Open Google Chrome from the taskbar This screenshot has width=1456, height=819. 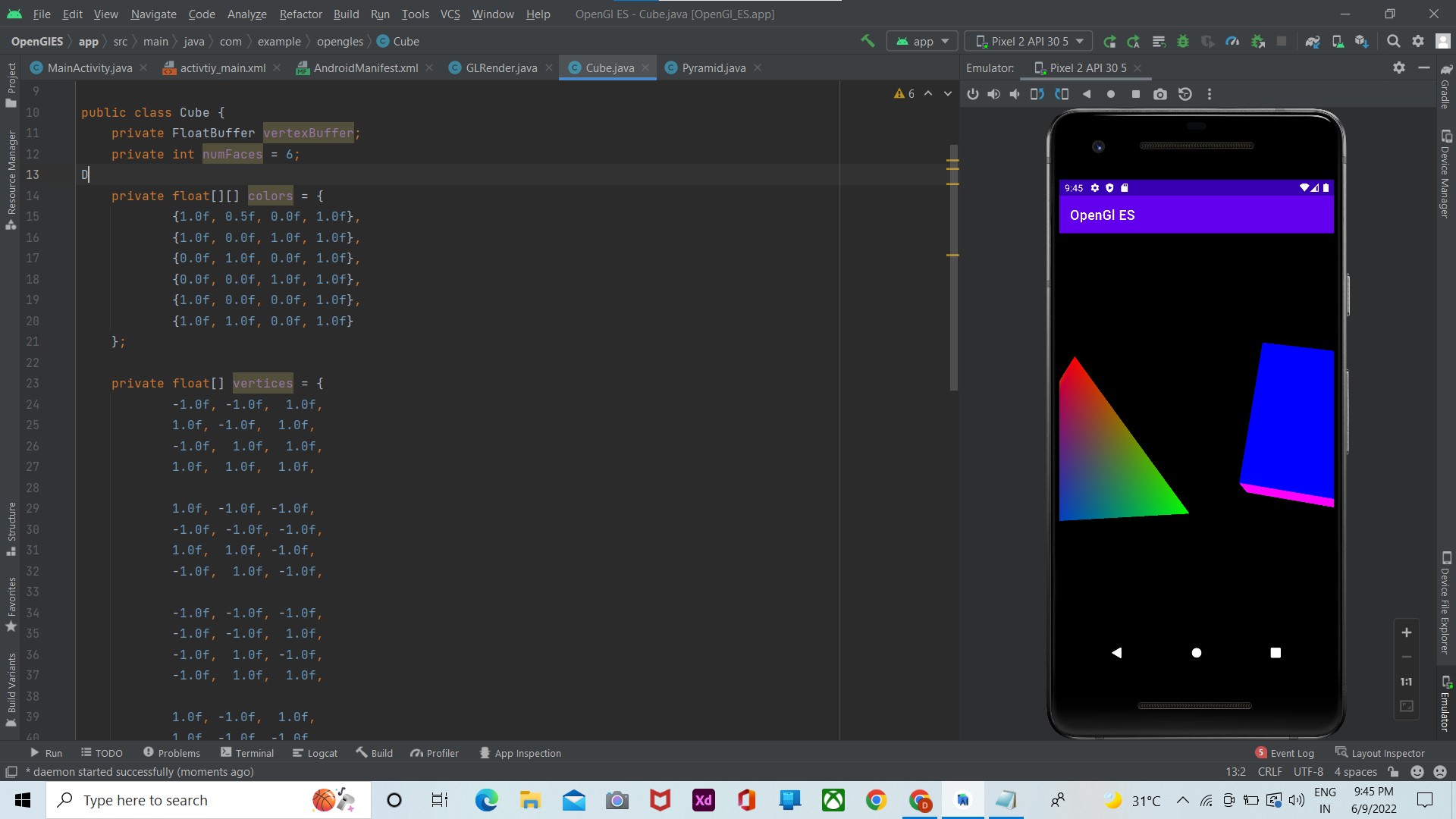(877, 800)
